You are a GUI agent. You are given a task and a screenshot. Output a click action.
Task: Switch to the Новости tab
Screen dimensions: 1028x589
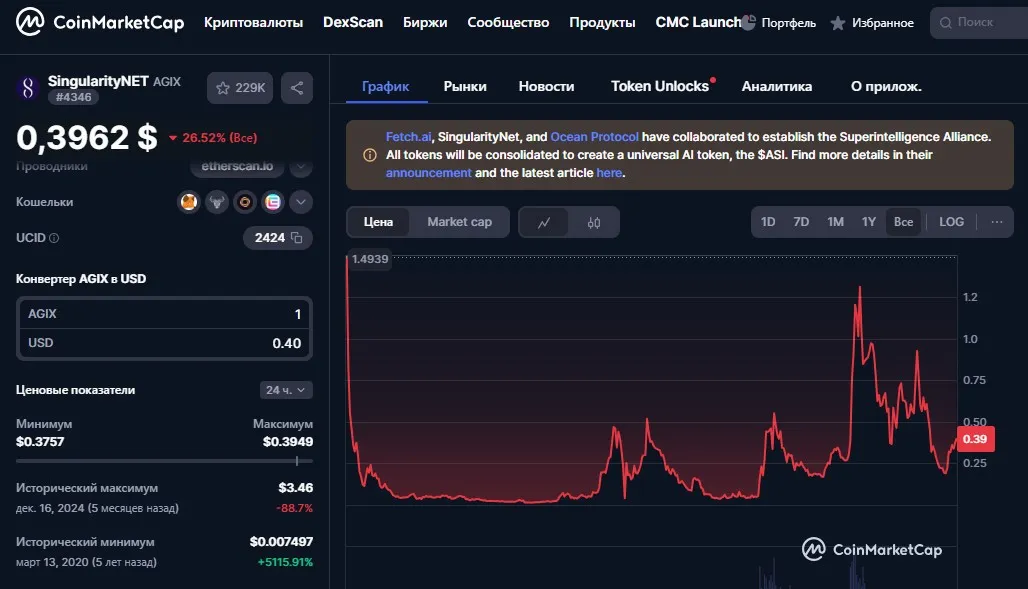pos(546,87)
